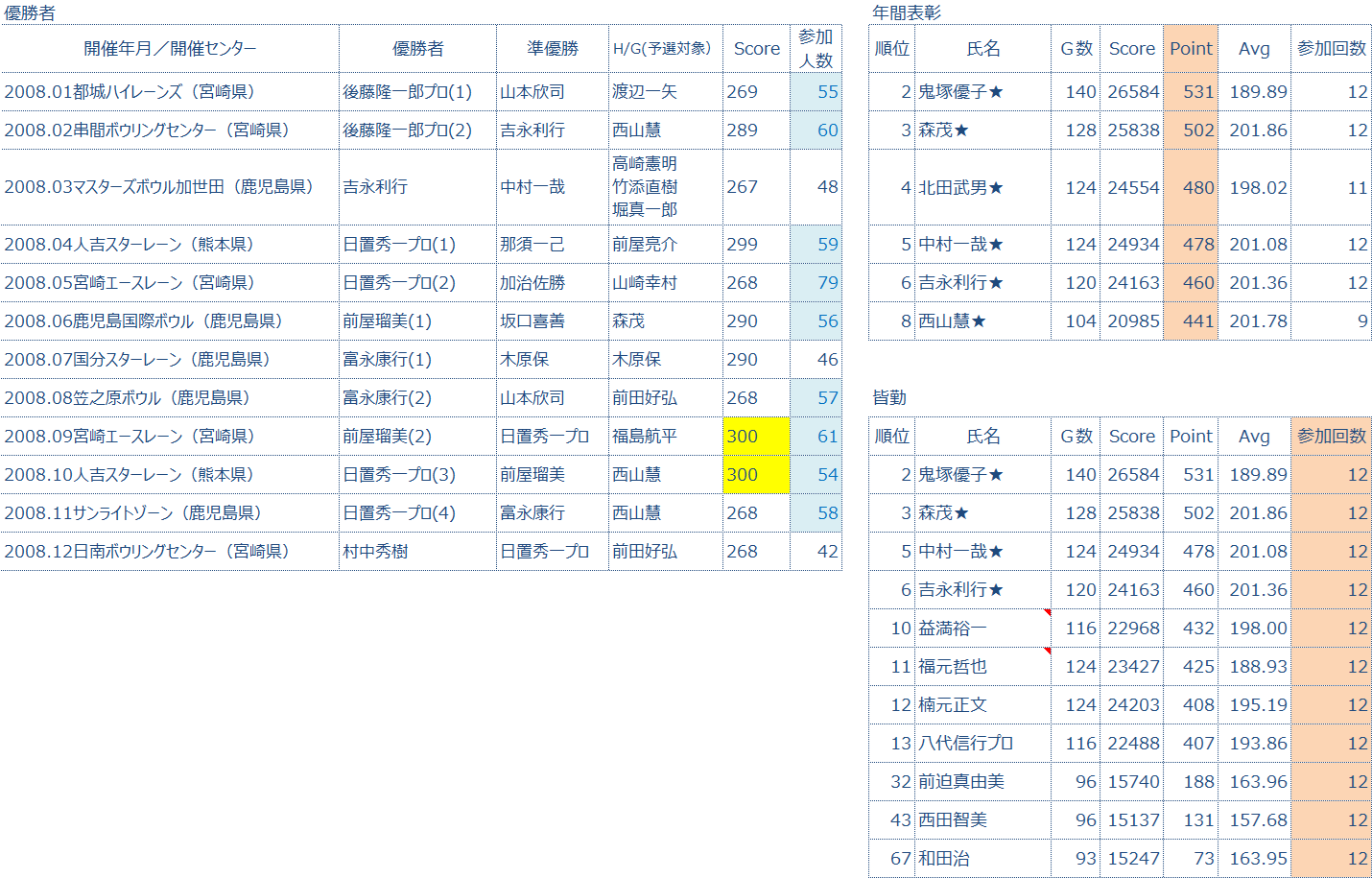Select the participant count 79
Viewport: 1372px width, 878px height.
click(816, 282)
